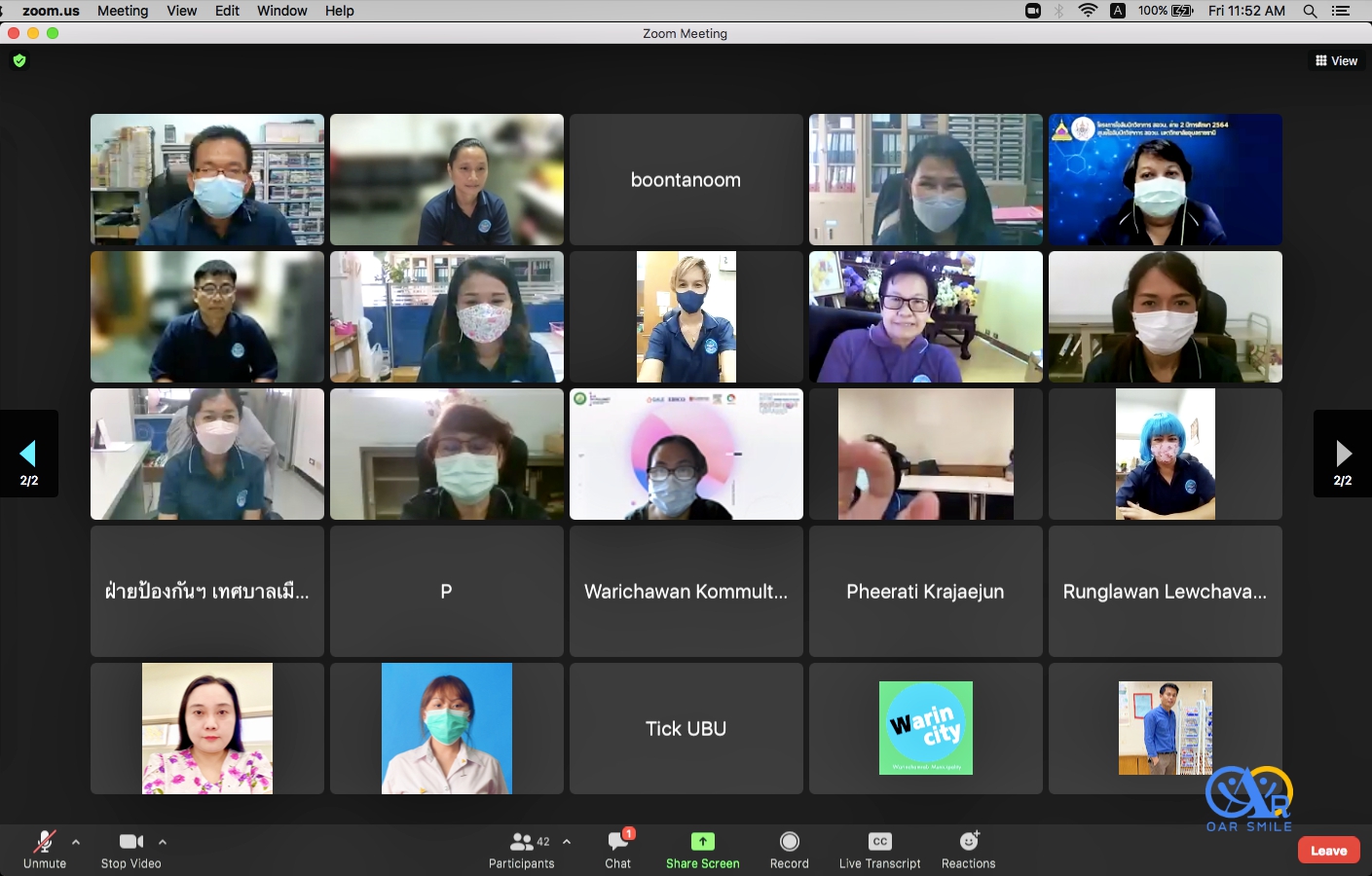Open the Chat panel icon
This screenshot has height=876, width=1372.
pyautogui.click(x=617, y=842)
